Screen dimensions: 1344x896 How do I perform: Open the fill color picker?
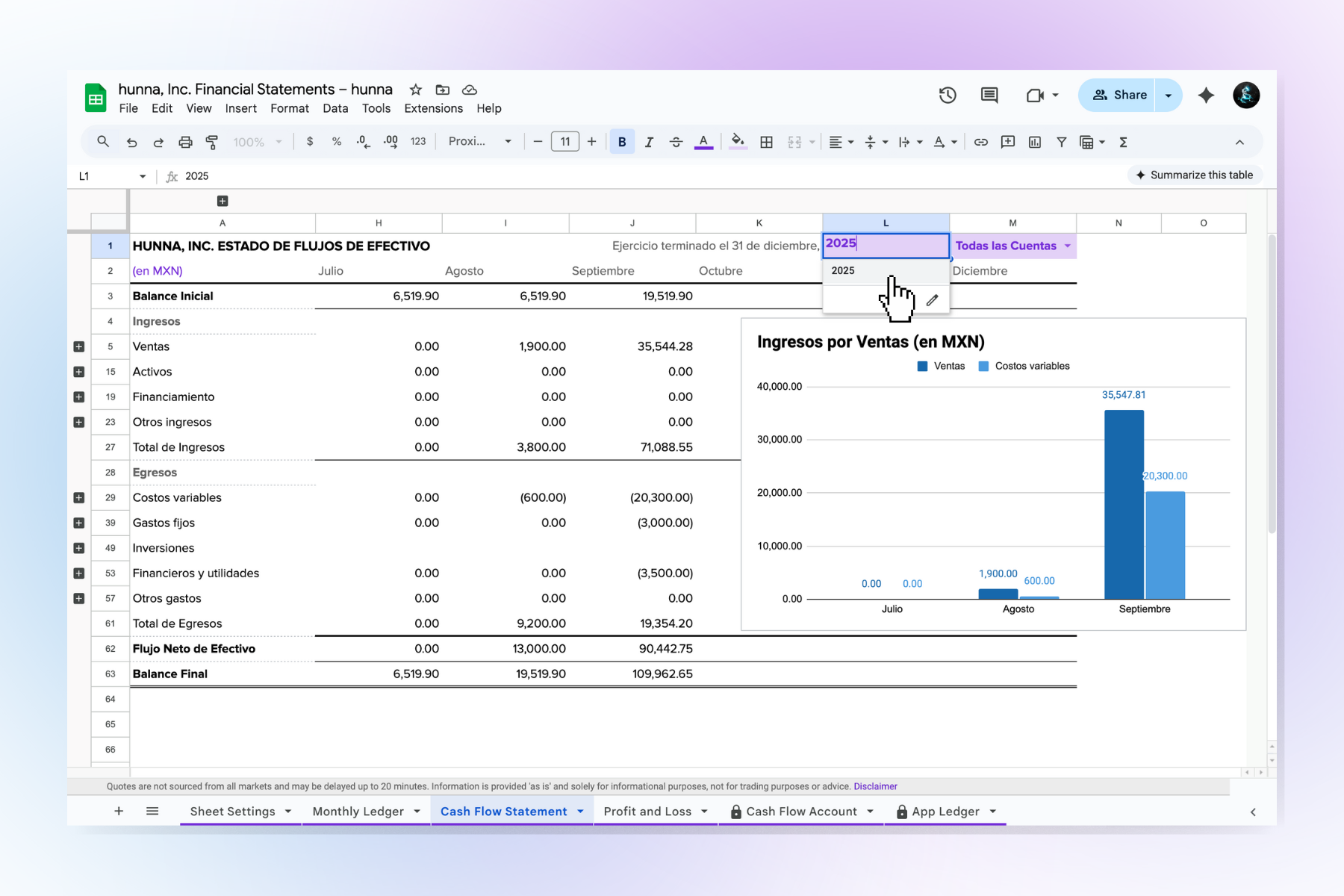(x=738, y=142)
